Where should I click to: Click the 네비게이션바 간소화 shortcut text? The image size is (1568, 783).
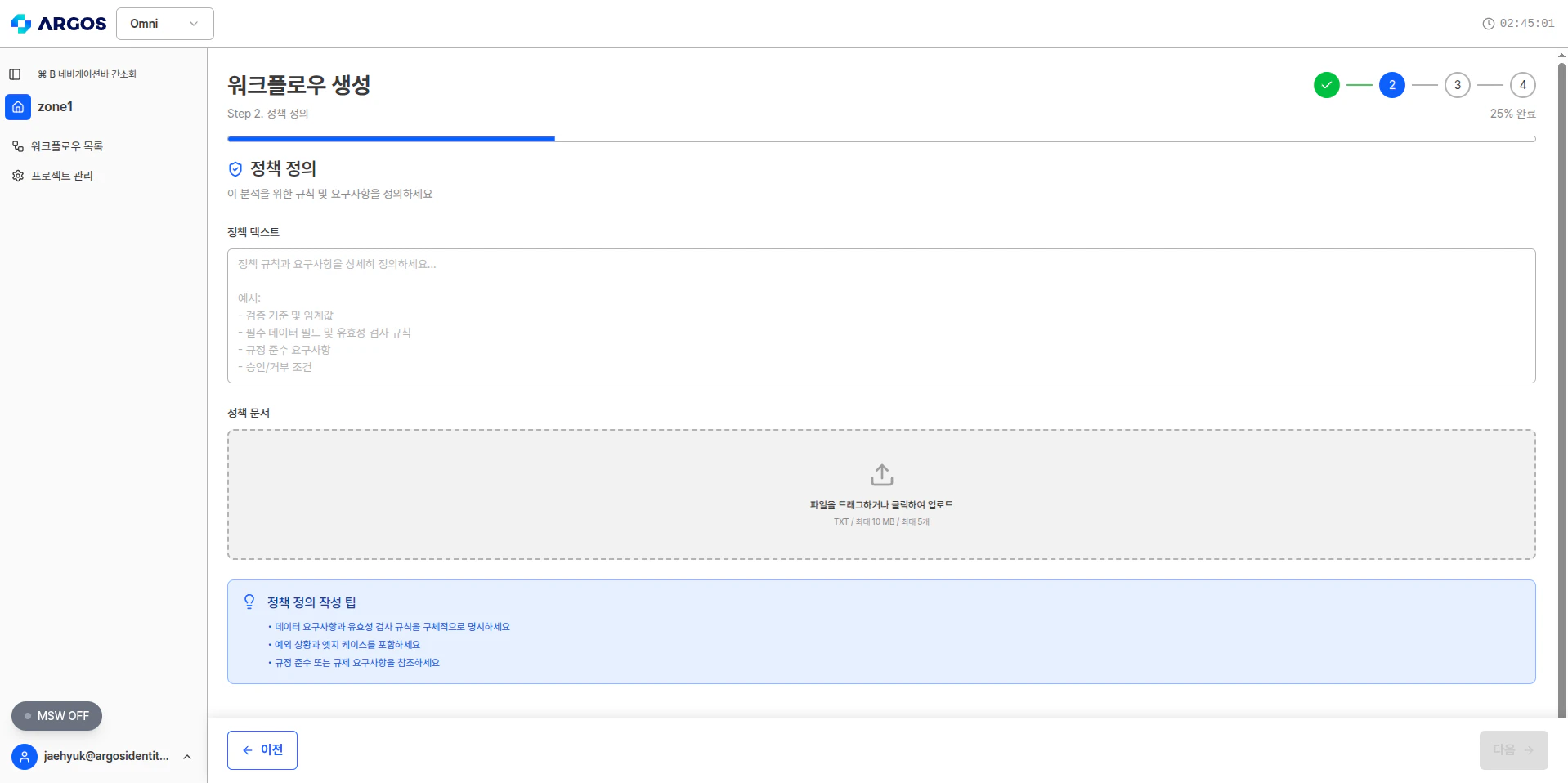[x=87, y=74]
